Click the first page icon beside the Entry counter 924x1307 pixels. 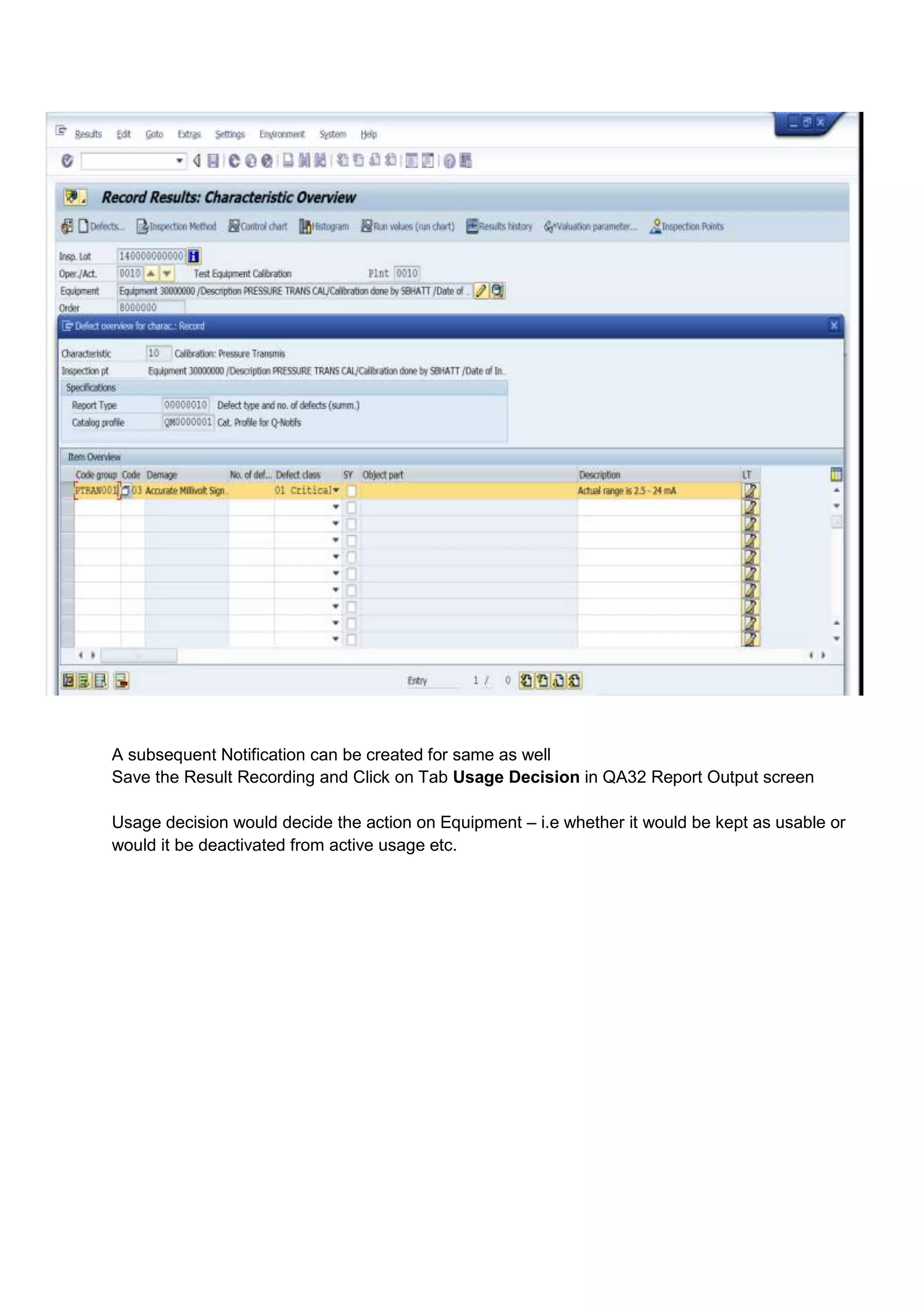pyautogui.click(x=527, y=680)
